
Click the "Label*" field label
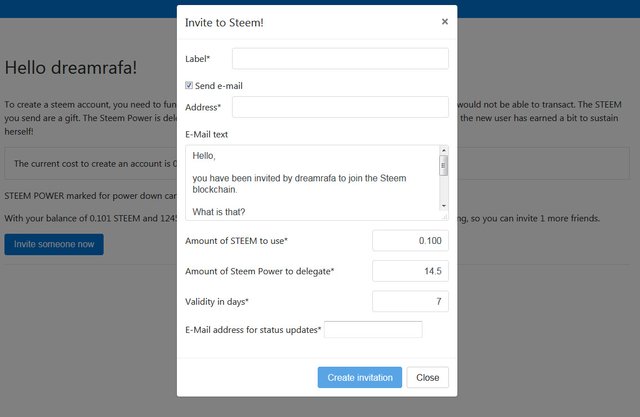click(x=198, y=59)
